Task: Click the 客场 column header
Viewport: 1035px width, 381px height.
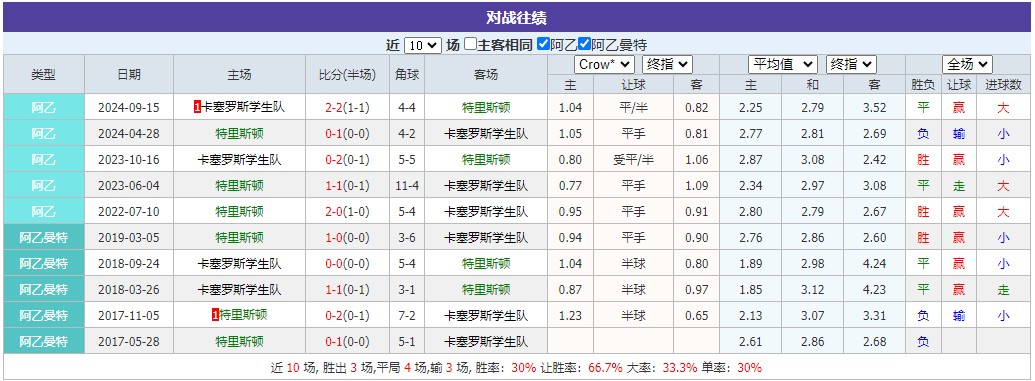Action: (486, 75)
